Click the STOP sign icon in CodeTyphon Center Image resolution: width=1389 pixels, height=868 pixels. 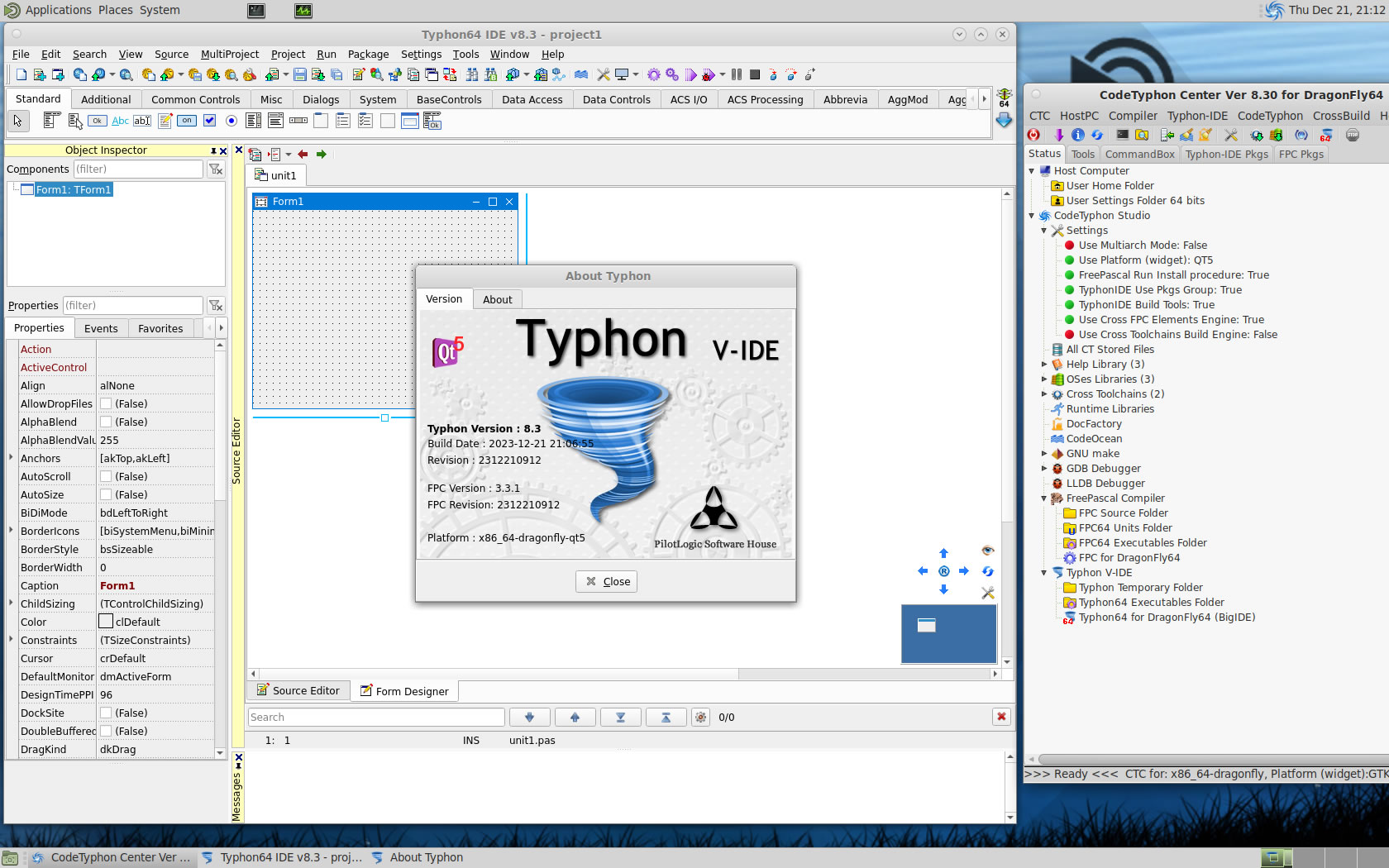1353,135
